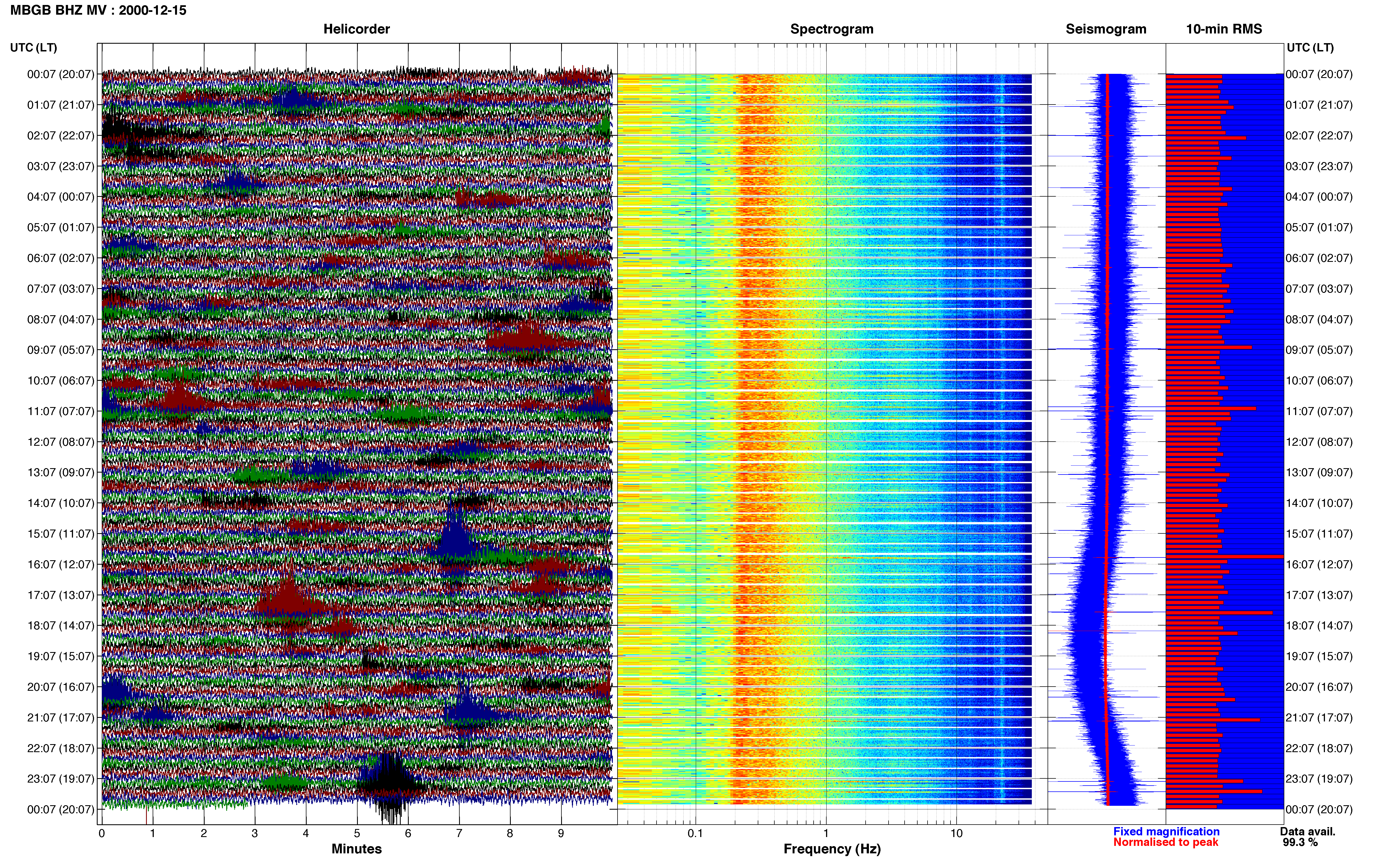The height and width of the screenshot is (868, 1388).
Task: Click the Frequency (Hz) axis label
Action: (x=832, y=849)
